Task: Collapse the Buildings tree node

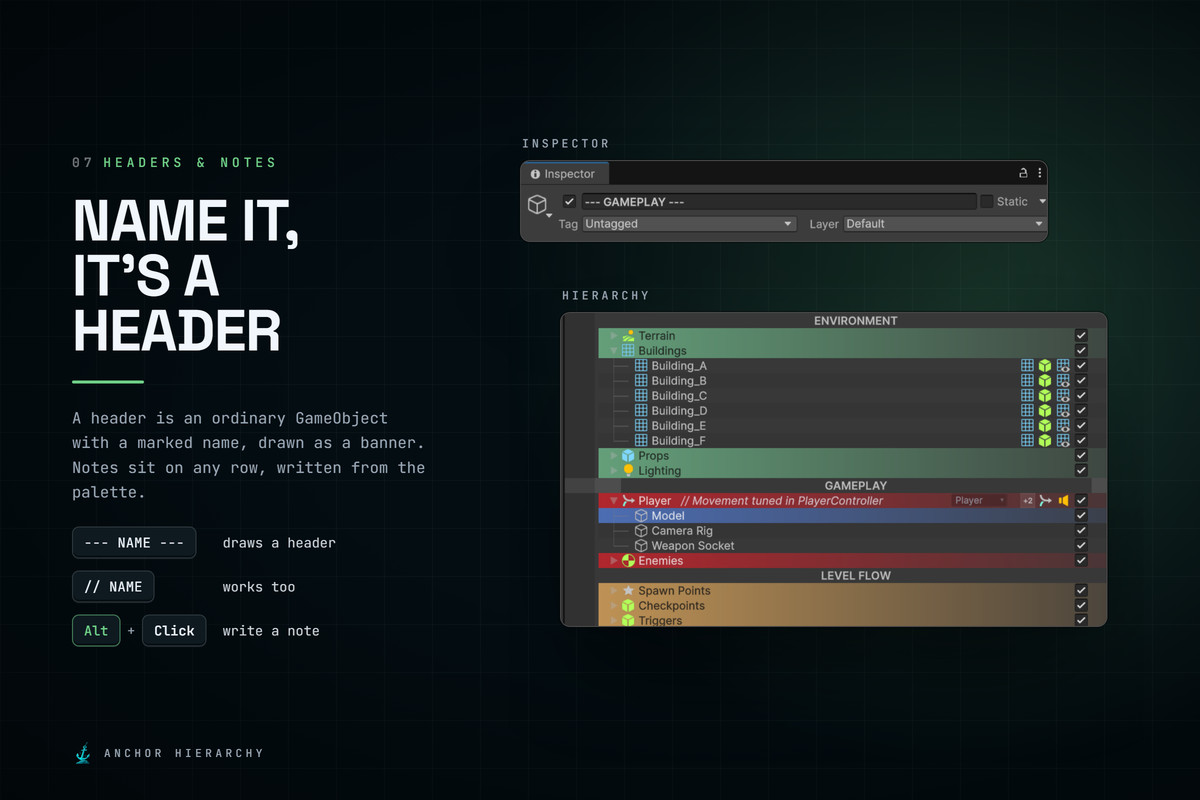Action: click(614, 351)
